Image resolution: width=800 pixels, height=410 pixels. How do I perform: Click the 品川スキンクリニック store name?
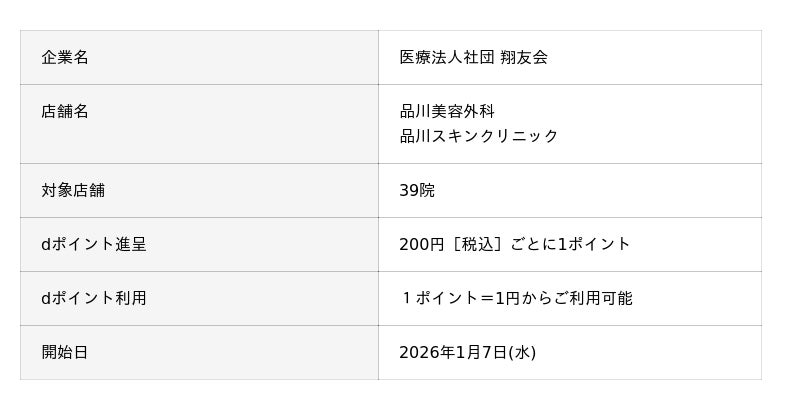point(479,136)
